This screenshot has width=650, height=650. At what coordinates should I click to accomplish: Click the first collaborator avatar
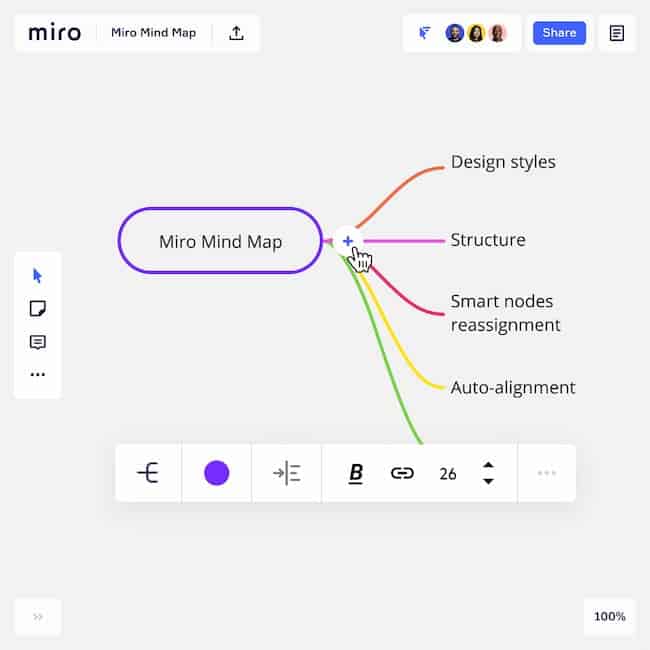coord(454,33)
